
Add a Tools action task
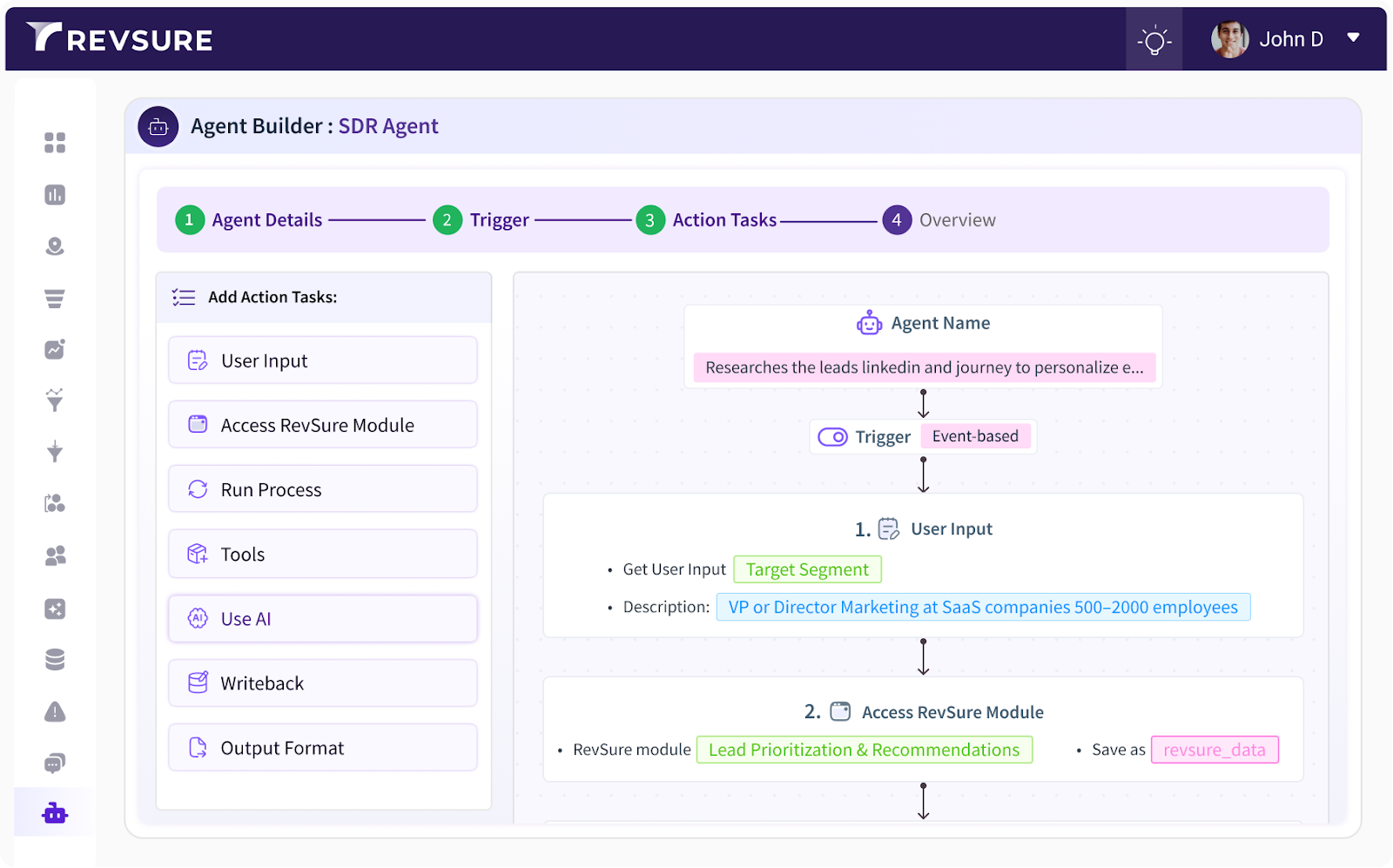tap(323, 554)
